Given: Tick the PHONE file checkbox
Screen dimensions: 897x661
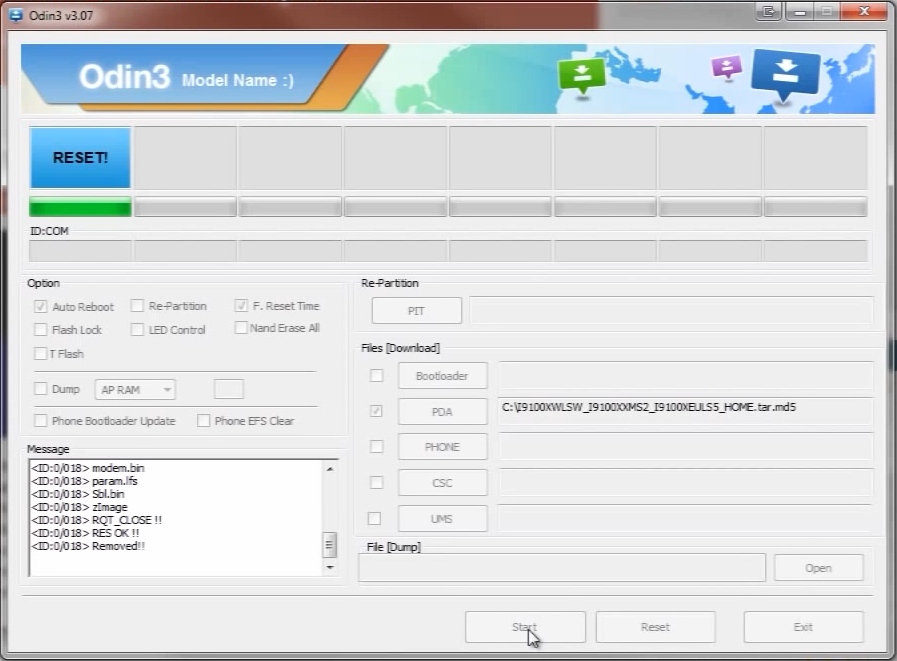Looking at the screenshot, I should pos(376,446).
